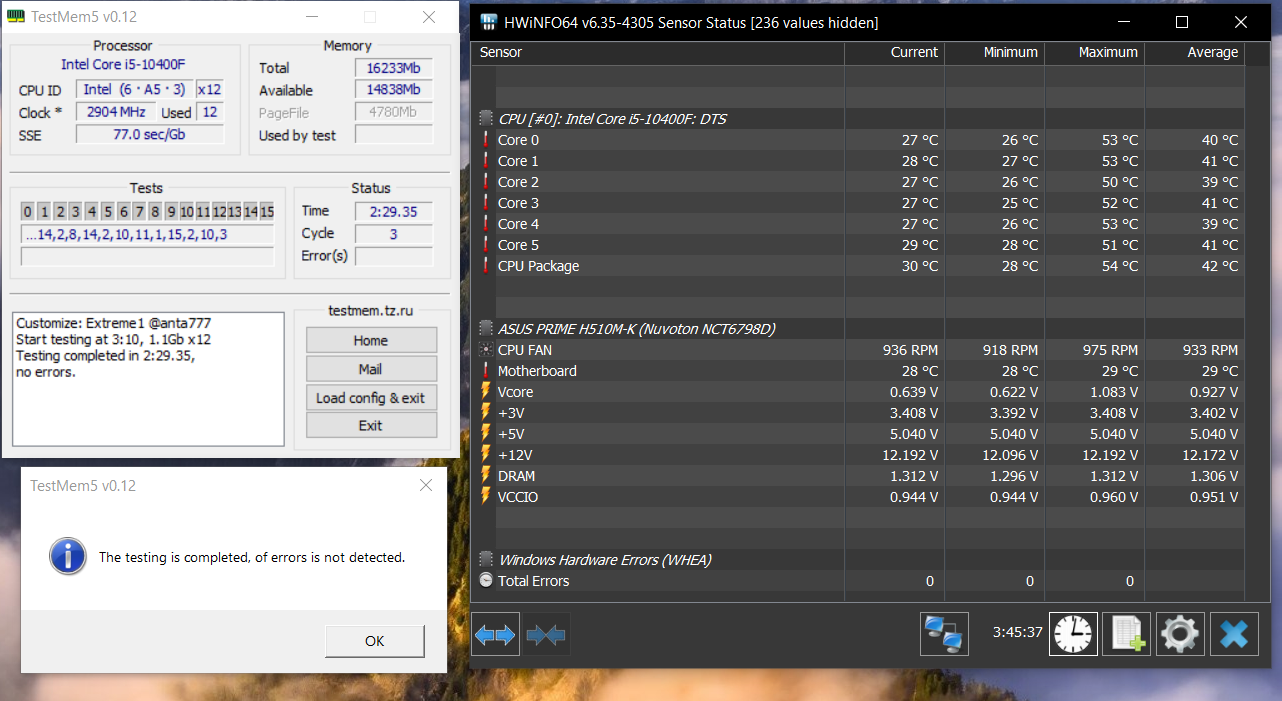Click the blue information icon in dialog
Viewport: 1282px width, 701px height.
click(67, 557)
